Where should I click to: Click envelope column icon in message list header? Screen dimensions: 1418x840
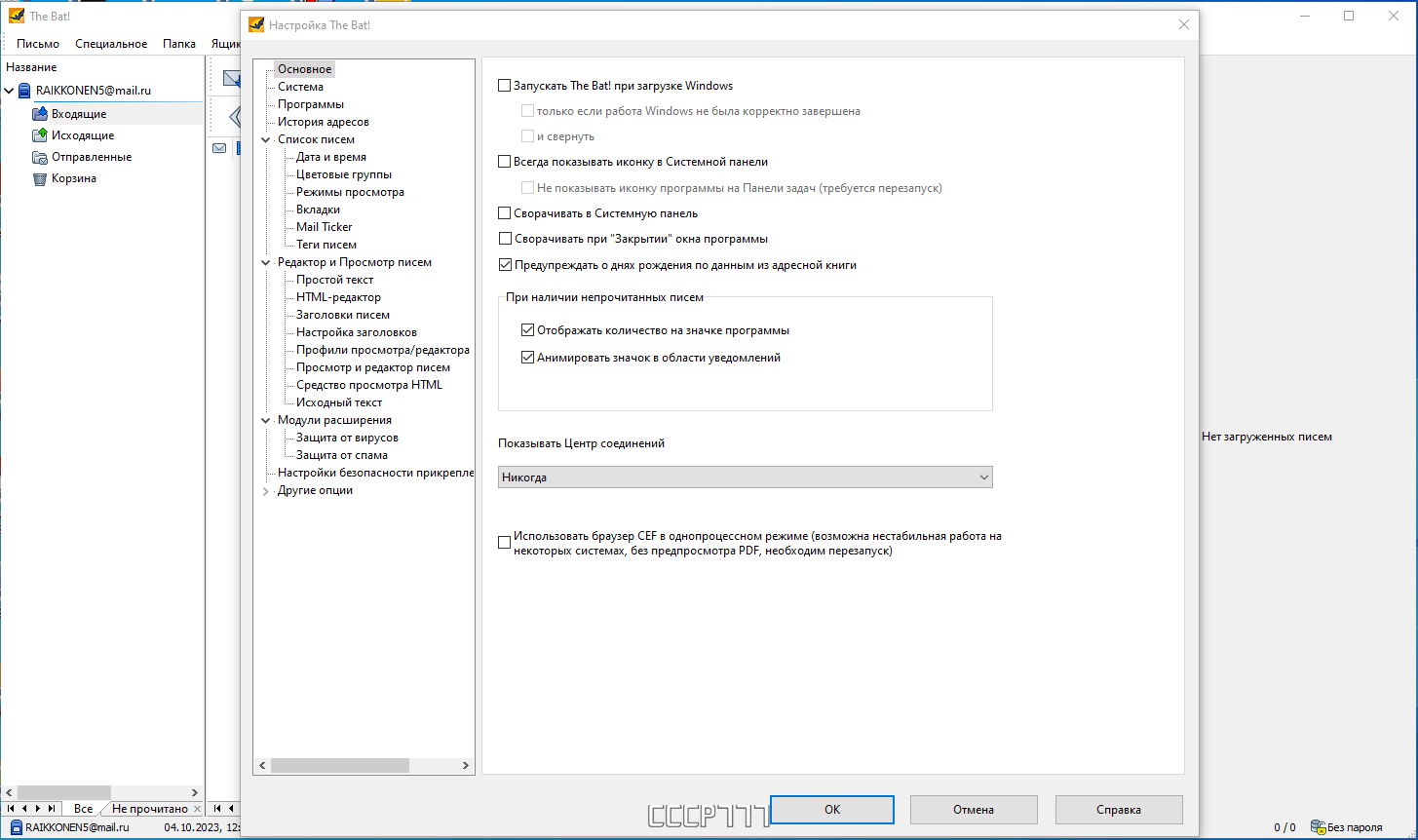(219, 148)
